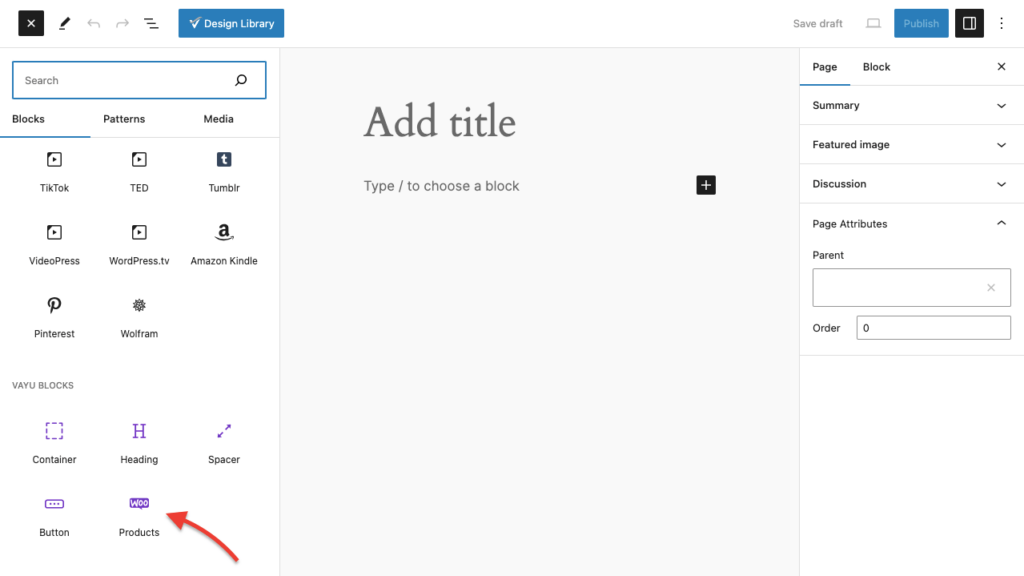Insert the Pinterest embed block
This screenshot has width=1024, height=576.
point(54,315)
